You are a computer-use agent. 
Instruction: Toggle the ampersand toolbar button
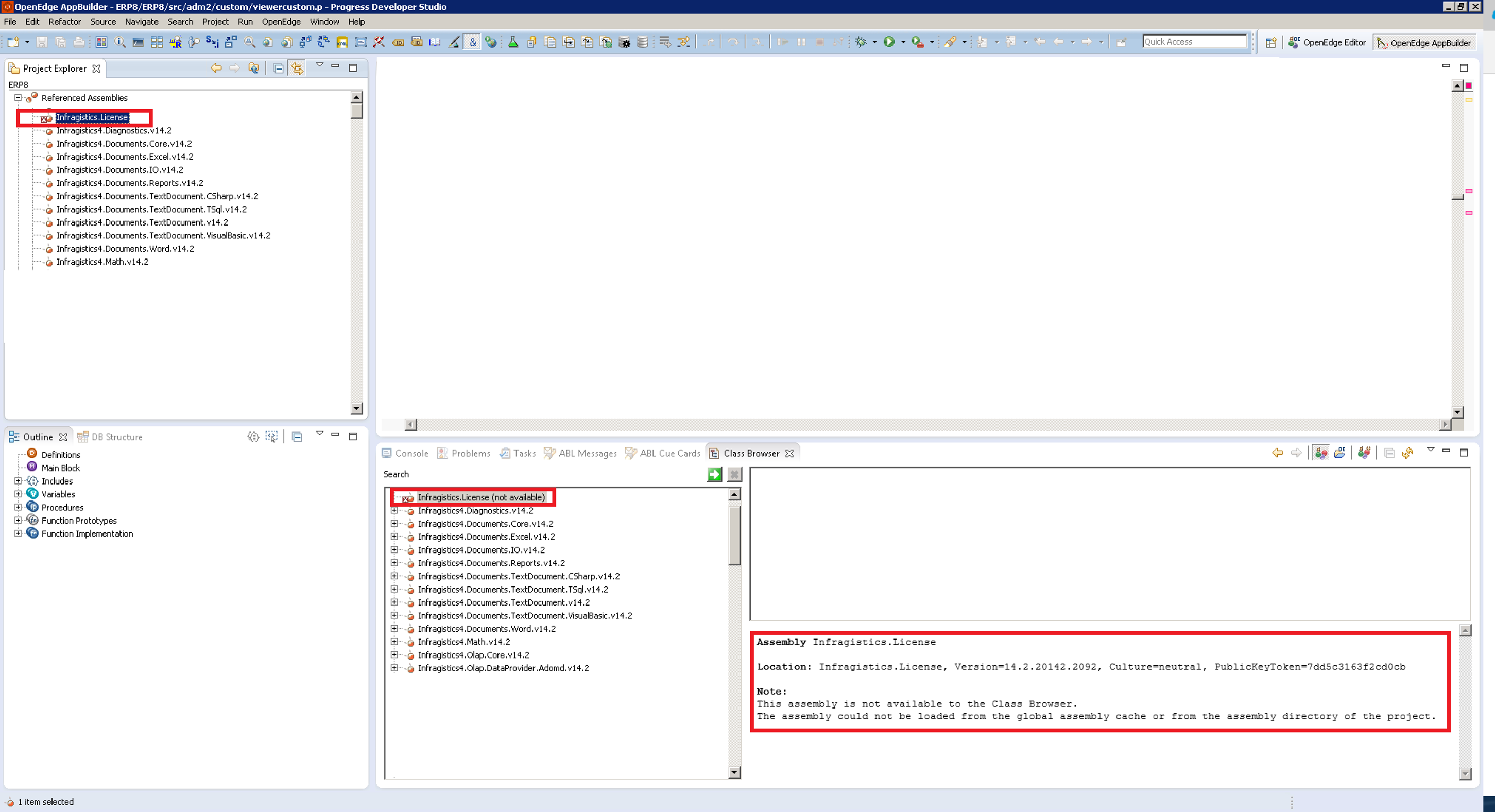click(x=472, y=42)
